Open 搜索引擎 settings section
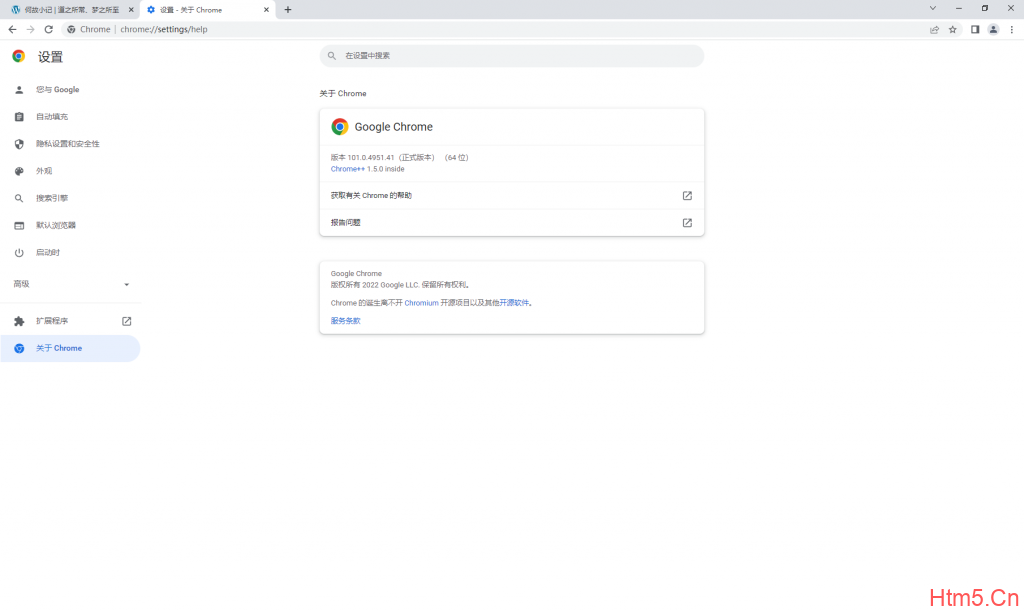The image size is (1024, 611). click(x=70, y=198)
